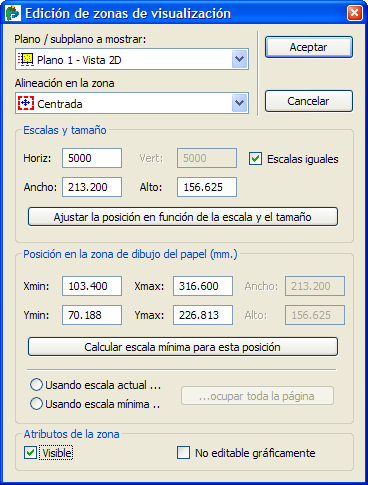The width and height of the screenshot is (368, 485).
Task: Click the disabled Ancho field in Posición group
Action: 315,286
